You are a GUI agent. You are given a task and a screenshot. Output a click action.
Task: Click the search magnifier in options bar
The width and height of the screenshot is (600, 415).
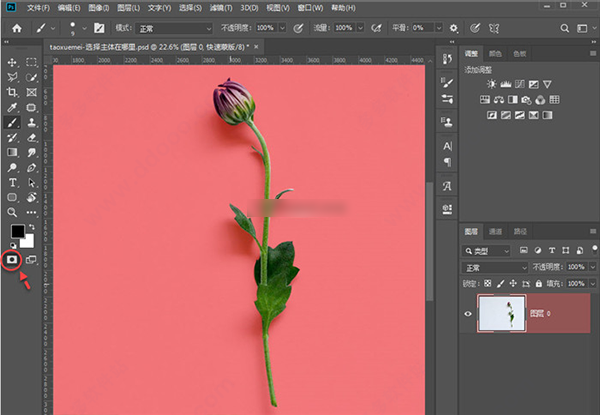click(564, 28)
